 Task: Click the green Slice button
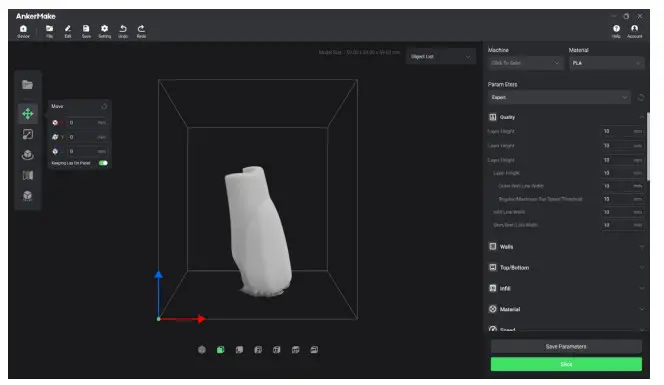[x=566, y=364]
